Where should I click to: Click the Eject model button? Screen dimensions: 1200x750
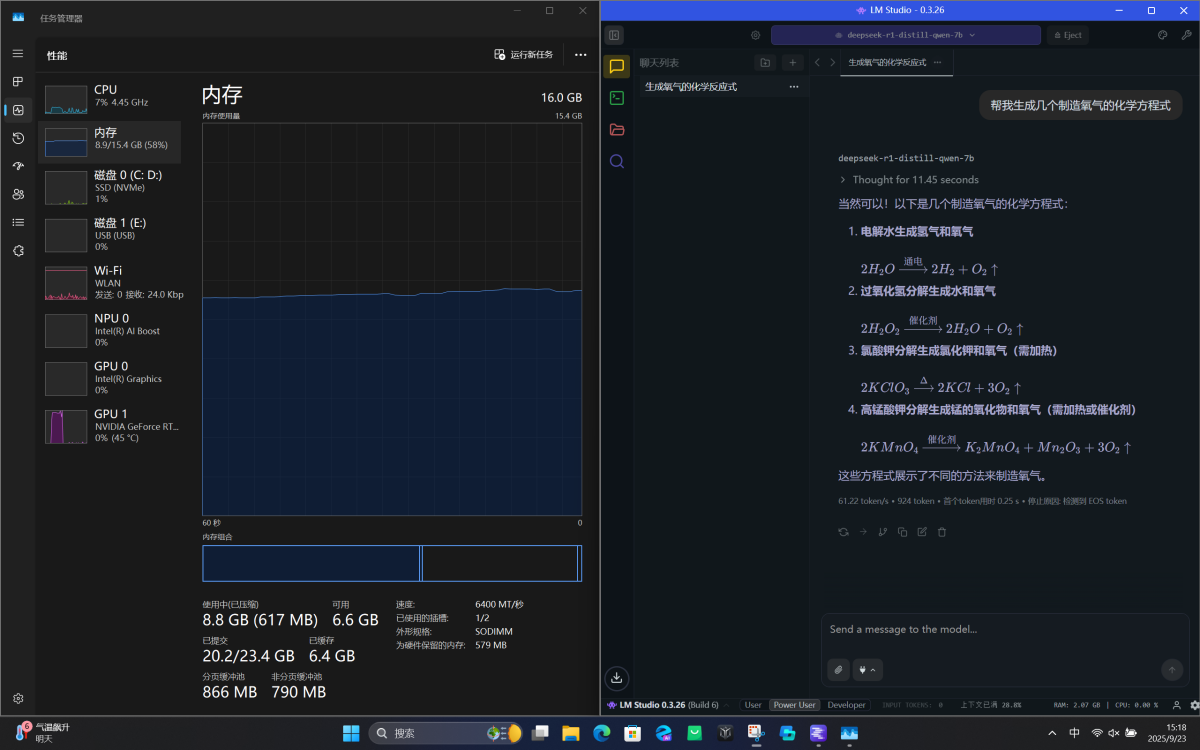point(1067,35)
